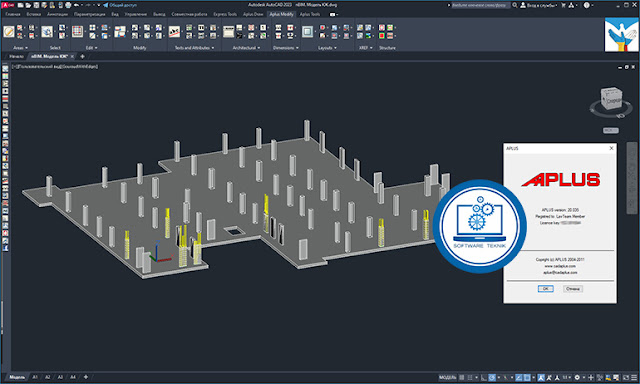The height and width of the screenshot is (384, 640).
Task: Click the top-left Dimensions panel icon
Action: [x=278, y=28]
